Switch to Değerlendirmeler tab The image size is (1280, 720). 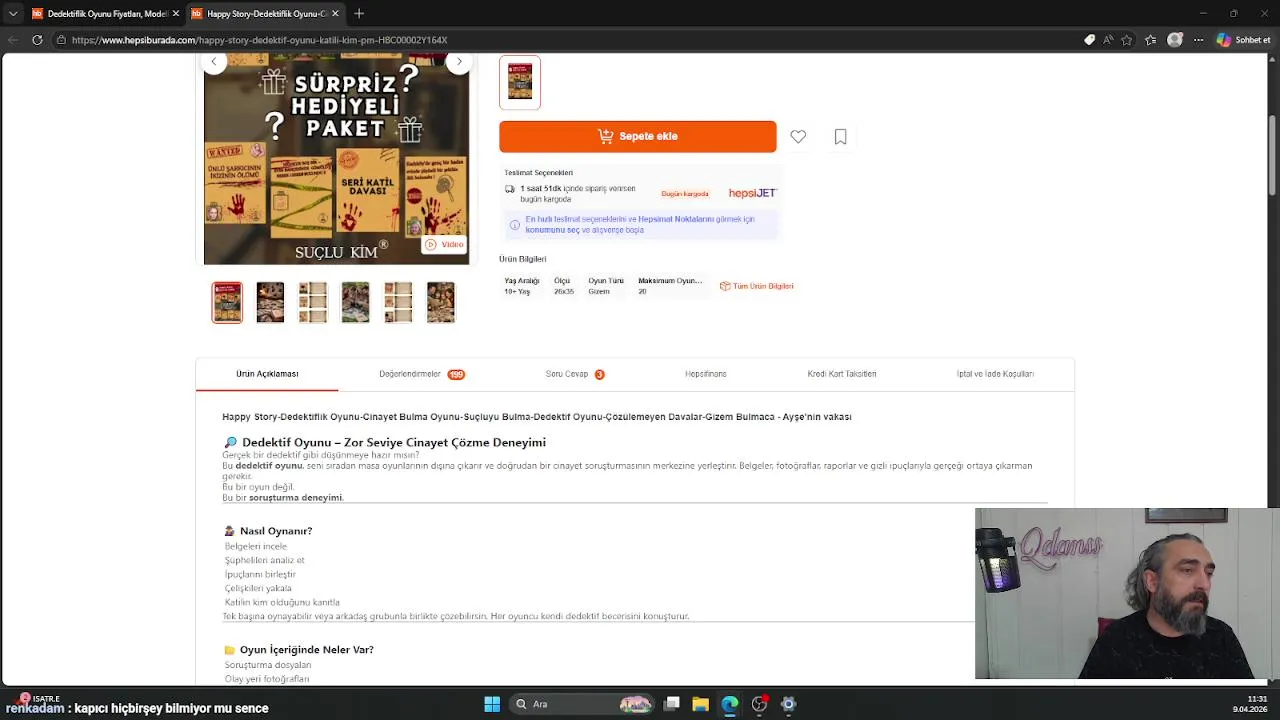click(422, 374)
